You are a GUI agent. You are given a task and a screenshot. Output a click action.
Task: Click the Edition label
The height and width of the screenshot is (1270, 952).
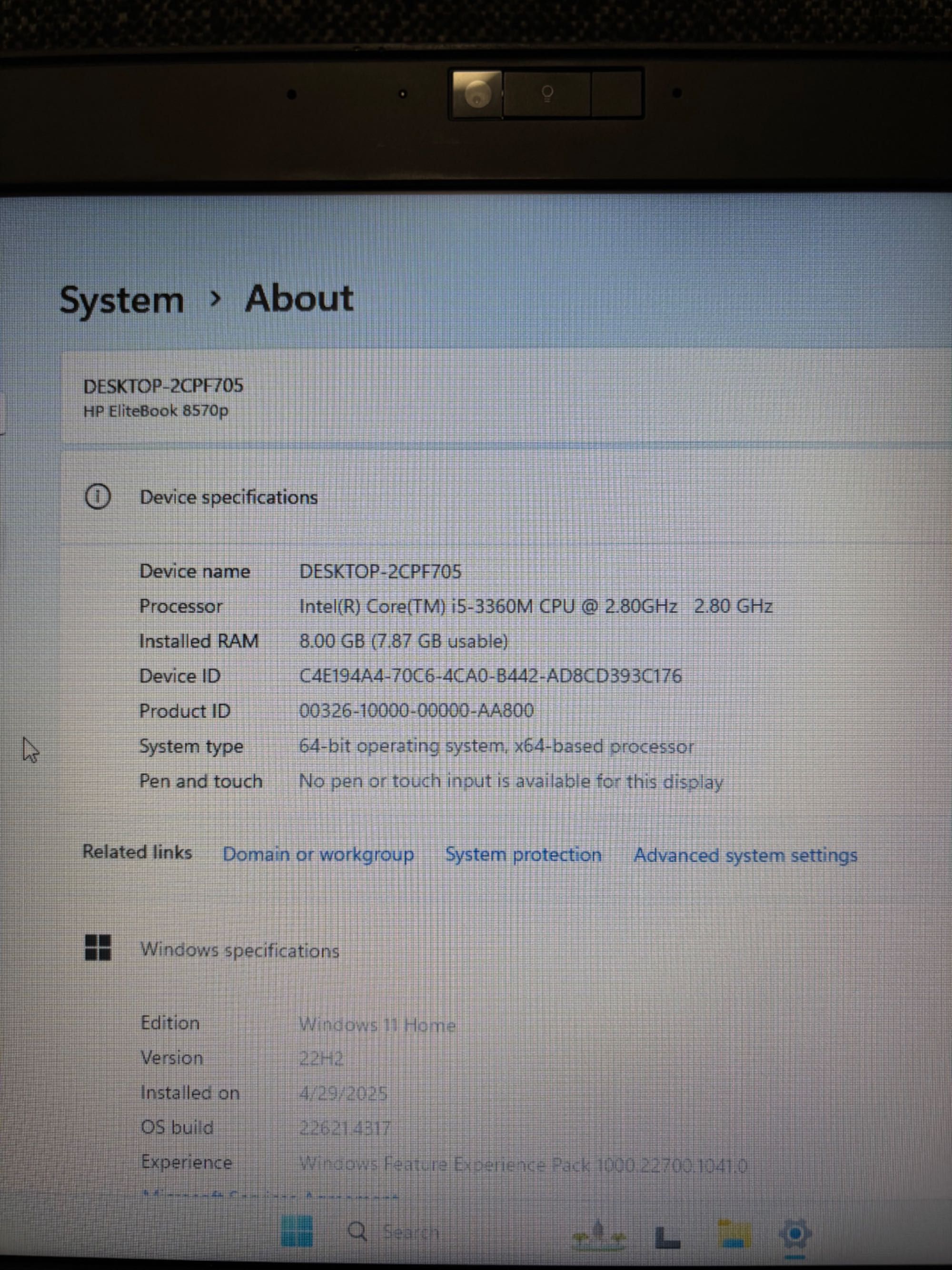tap(170, 1023)
